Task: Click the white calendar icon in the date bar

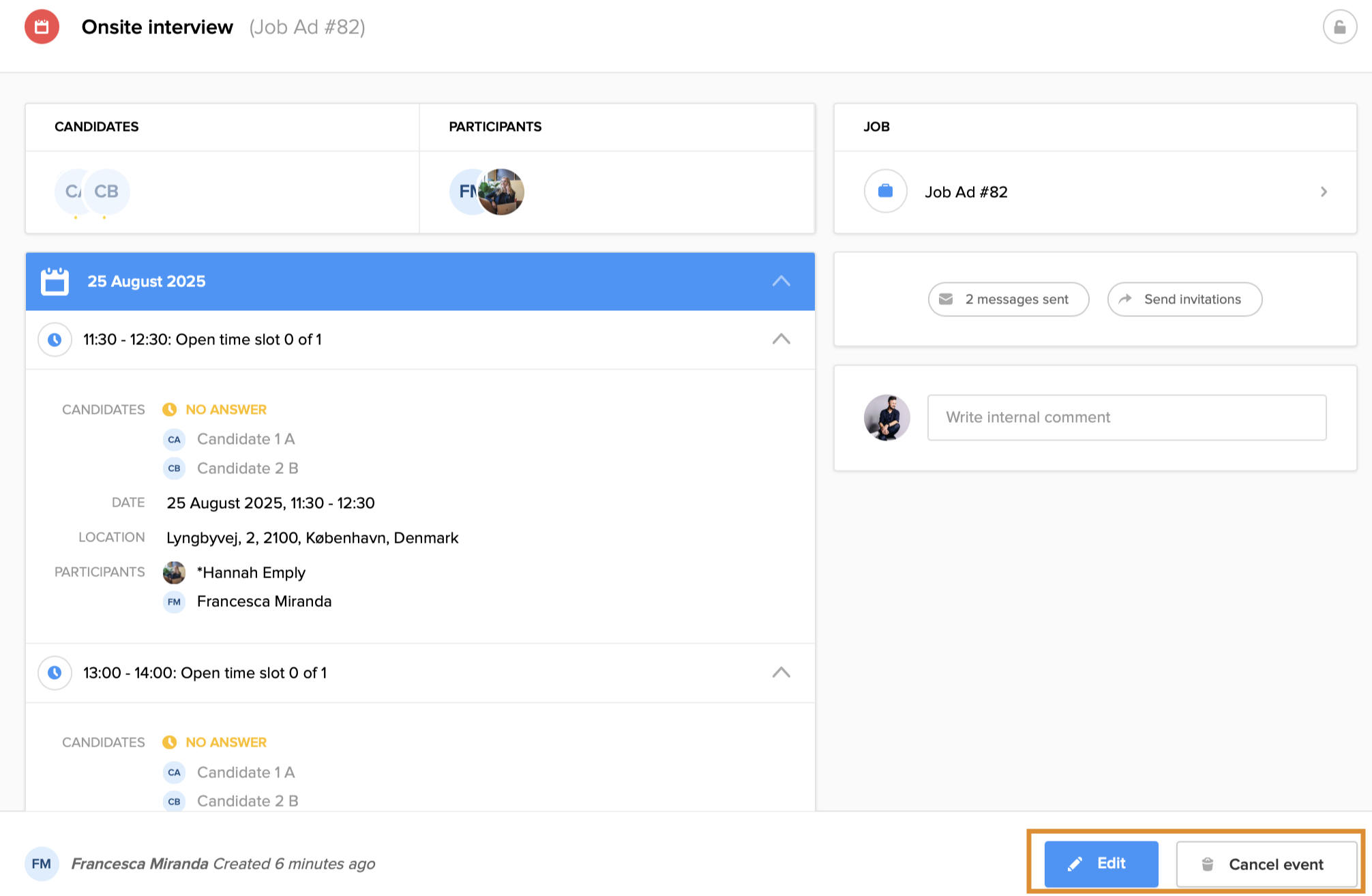Action: click(55, 281)
